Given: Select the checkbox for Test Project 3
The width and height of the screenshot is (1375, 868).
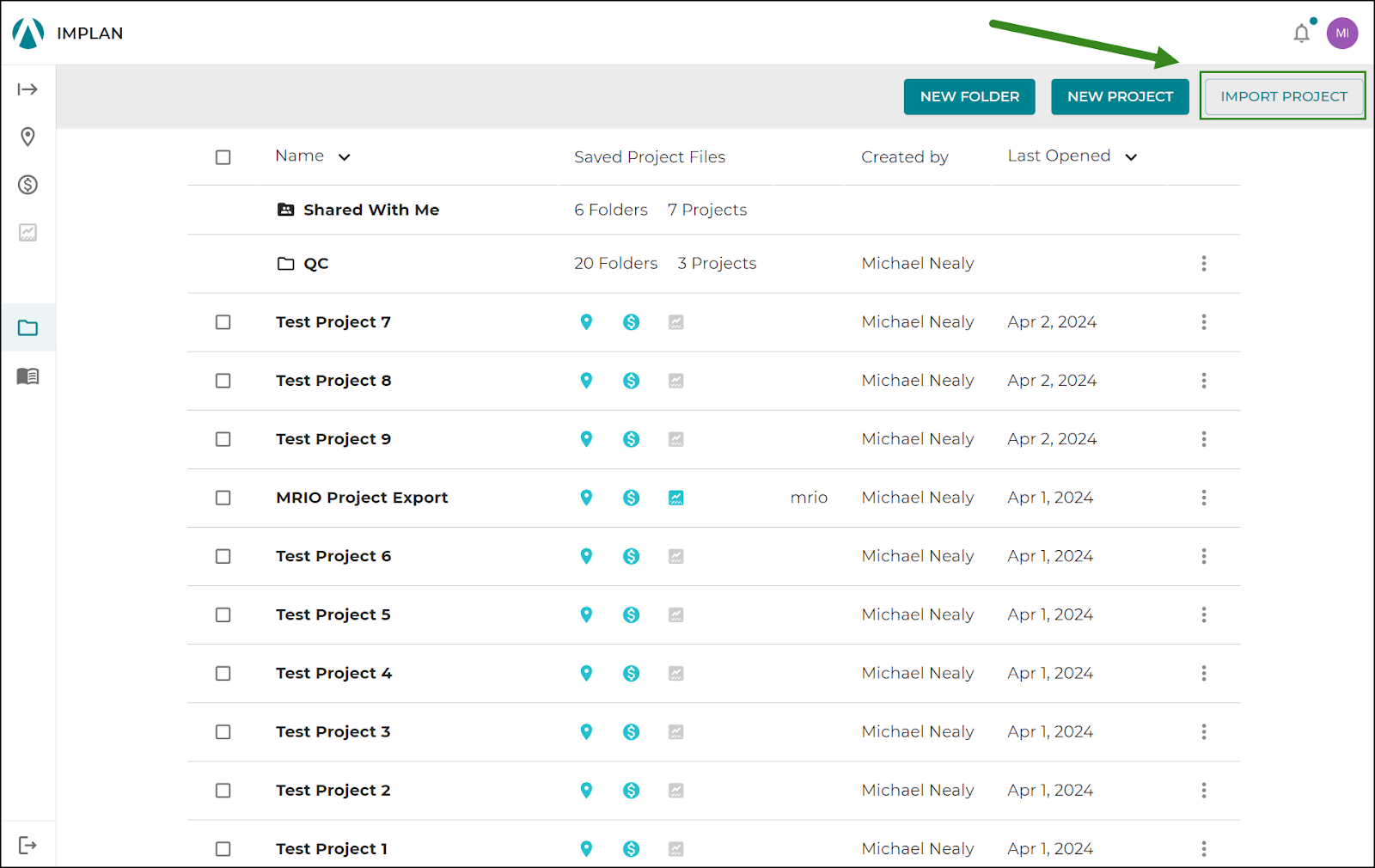Looking at the screenshot, I should pos(223,732).
